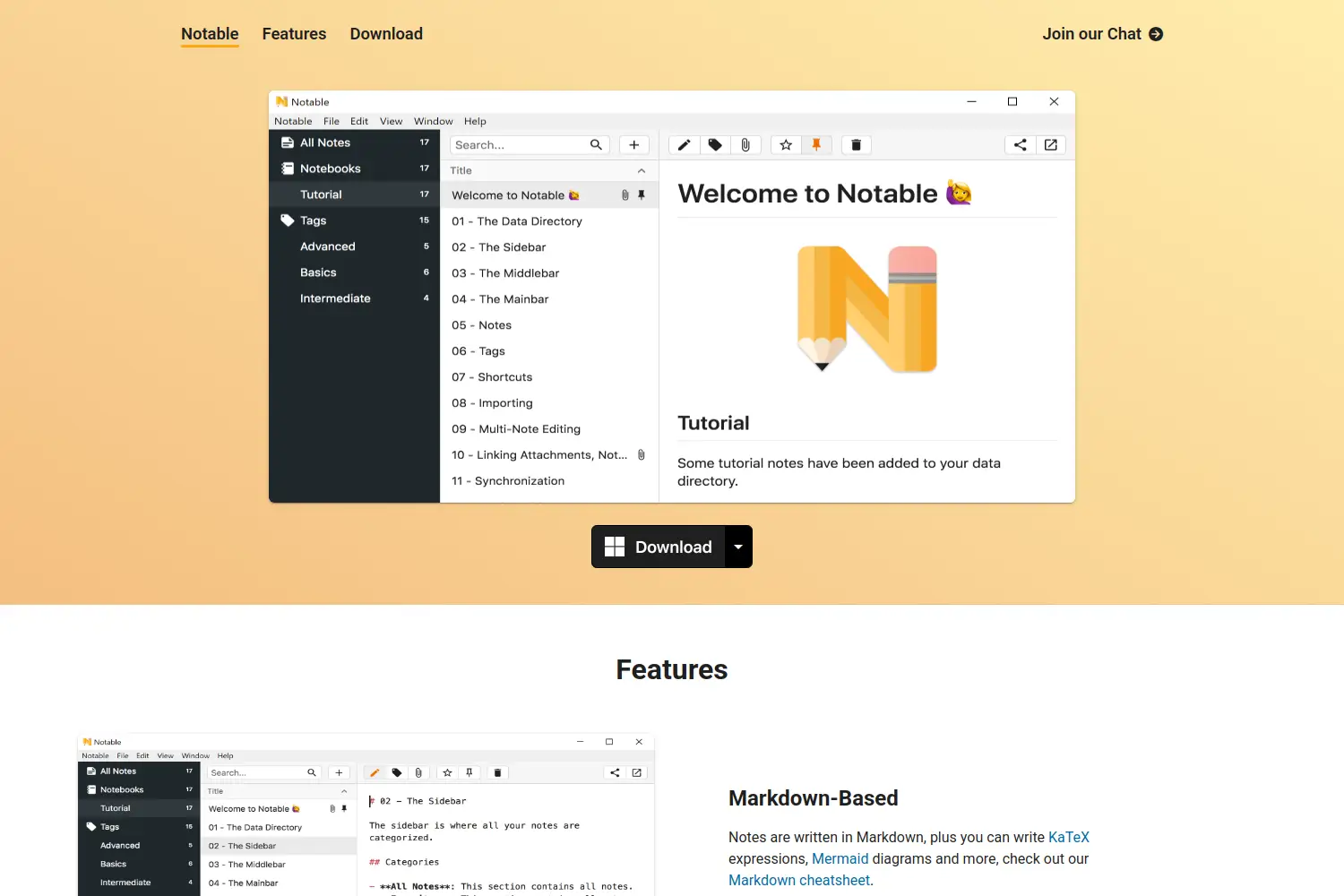
Task: Click the Notebooks icon in hero screenshot sidebar
Action: coord(288,168)
